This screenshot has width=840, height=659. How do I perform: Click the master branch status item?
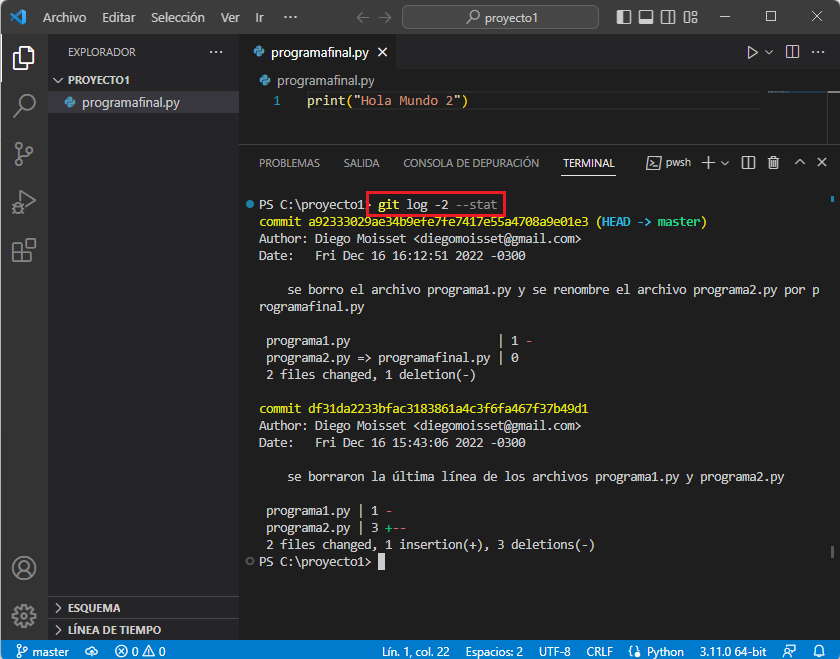(43, 651)
